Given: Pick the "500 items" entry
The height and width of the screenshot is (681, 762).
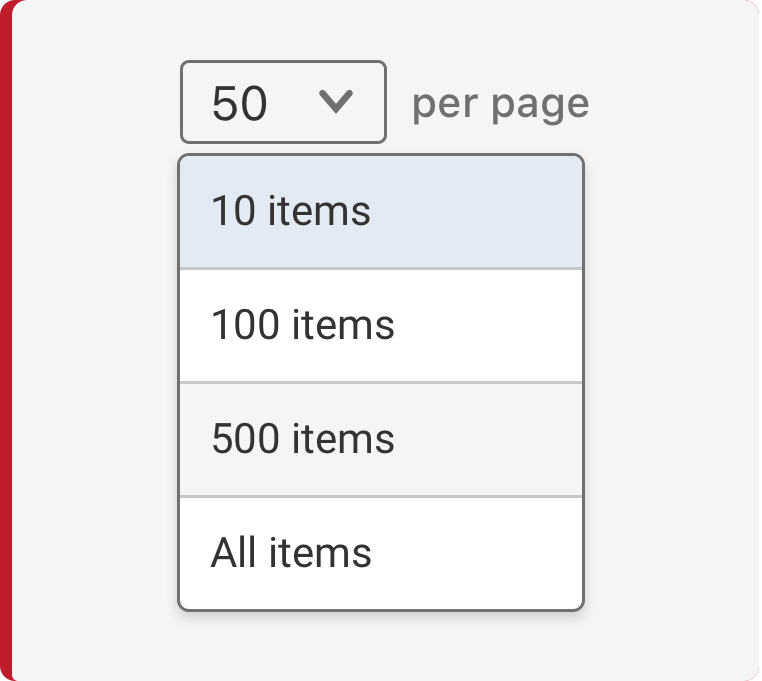Looking at the screenshot, I should pyautogui.click(x=380, y=440).
